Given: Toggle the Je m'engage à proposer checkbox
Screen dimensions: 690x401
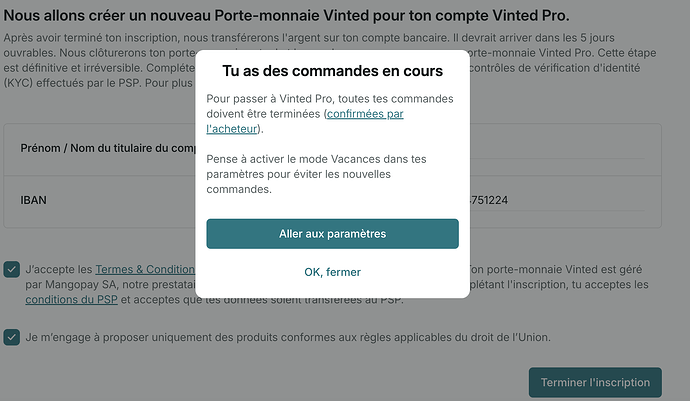Looking at the screenshot, I should [x=11, y=337].
